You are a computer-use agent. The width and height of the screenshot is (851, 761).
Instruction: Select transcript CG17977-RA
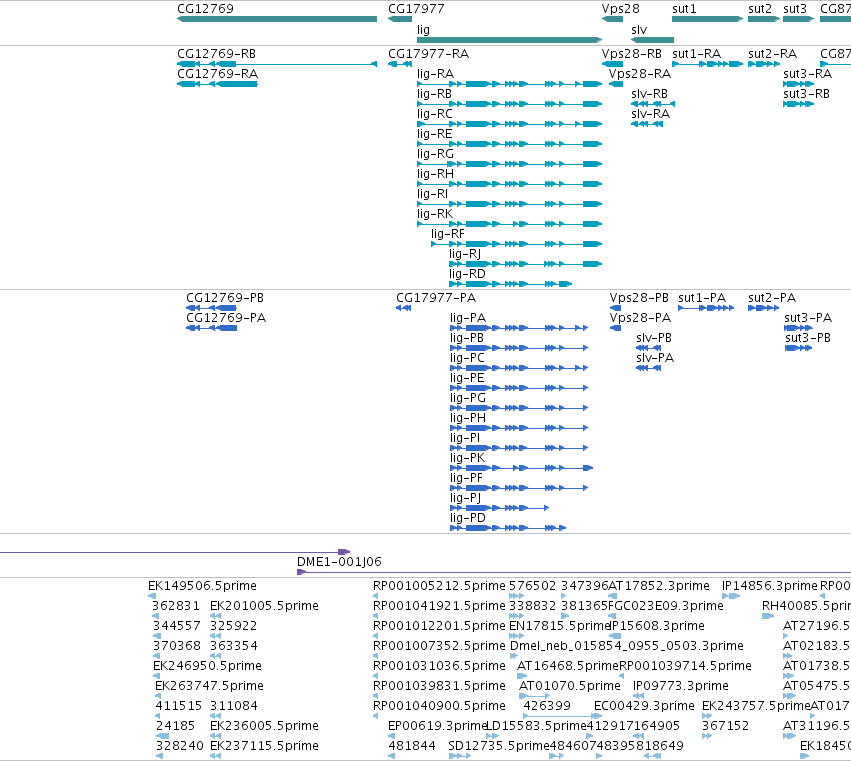click(x=400, y=64)
